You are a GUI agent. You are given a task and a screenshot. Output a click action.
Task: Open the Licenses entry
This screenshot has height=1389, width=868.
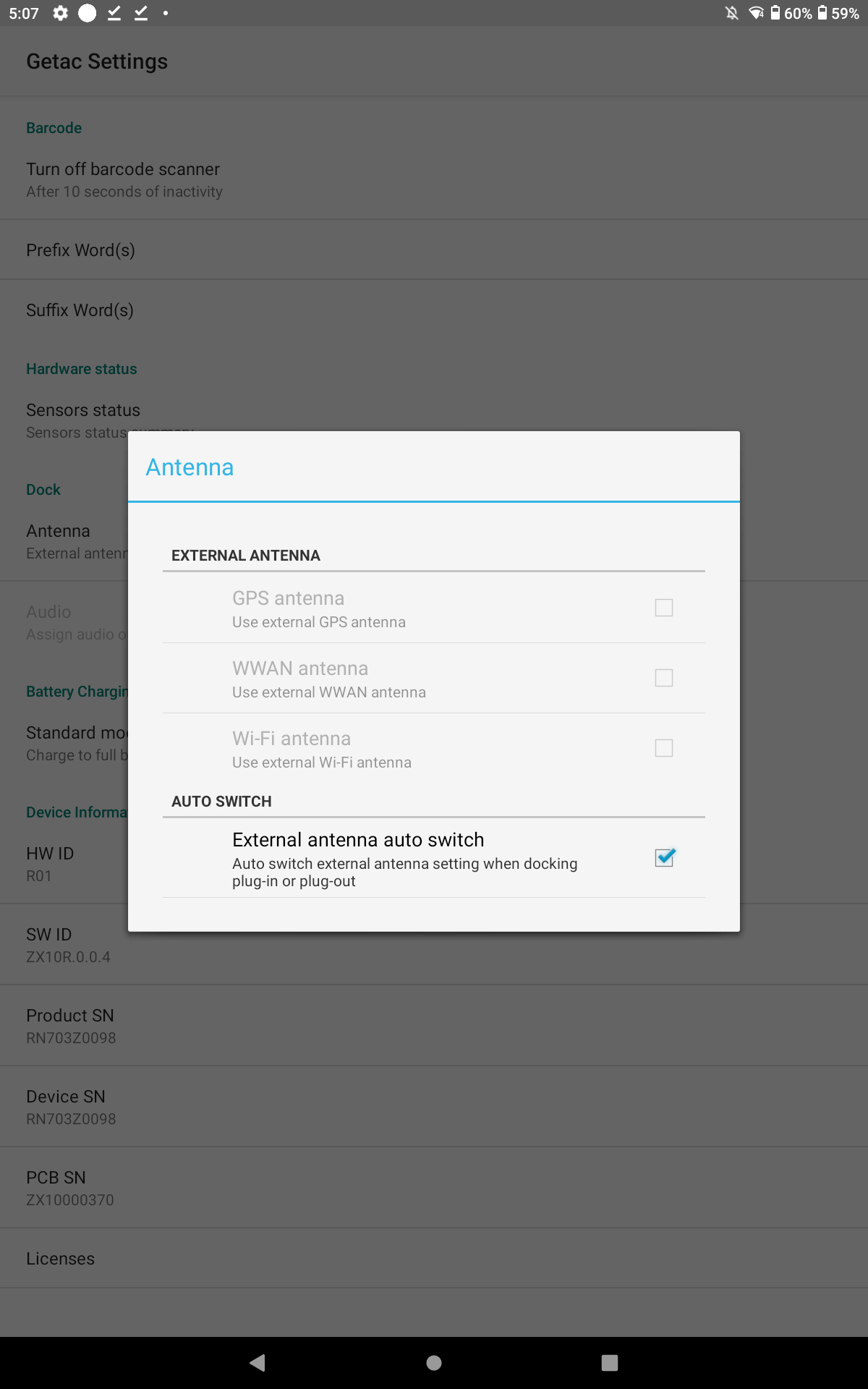tap(434, 1259)
